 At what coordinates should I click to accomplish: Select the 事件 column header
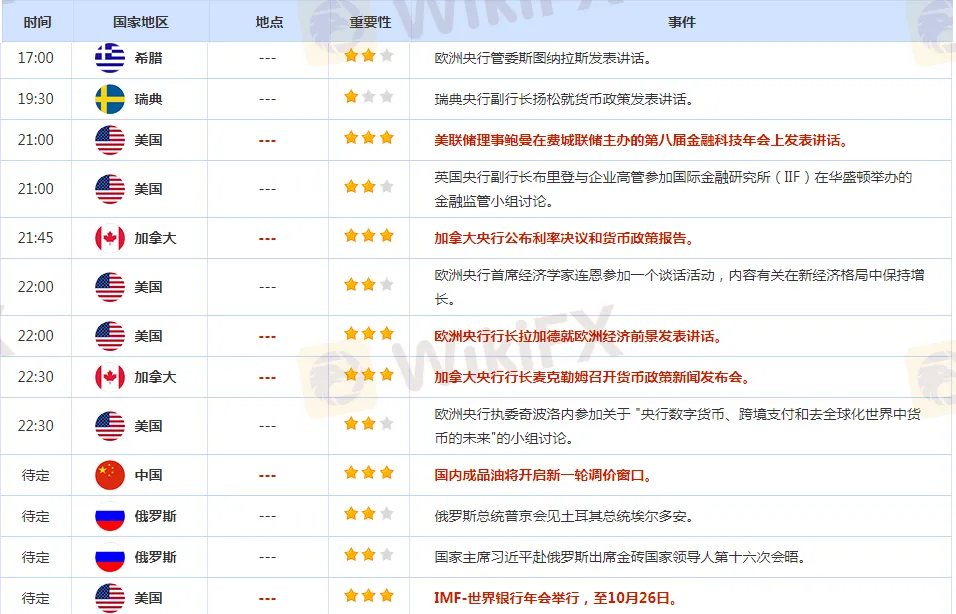click(x=681, y=22)
